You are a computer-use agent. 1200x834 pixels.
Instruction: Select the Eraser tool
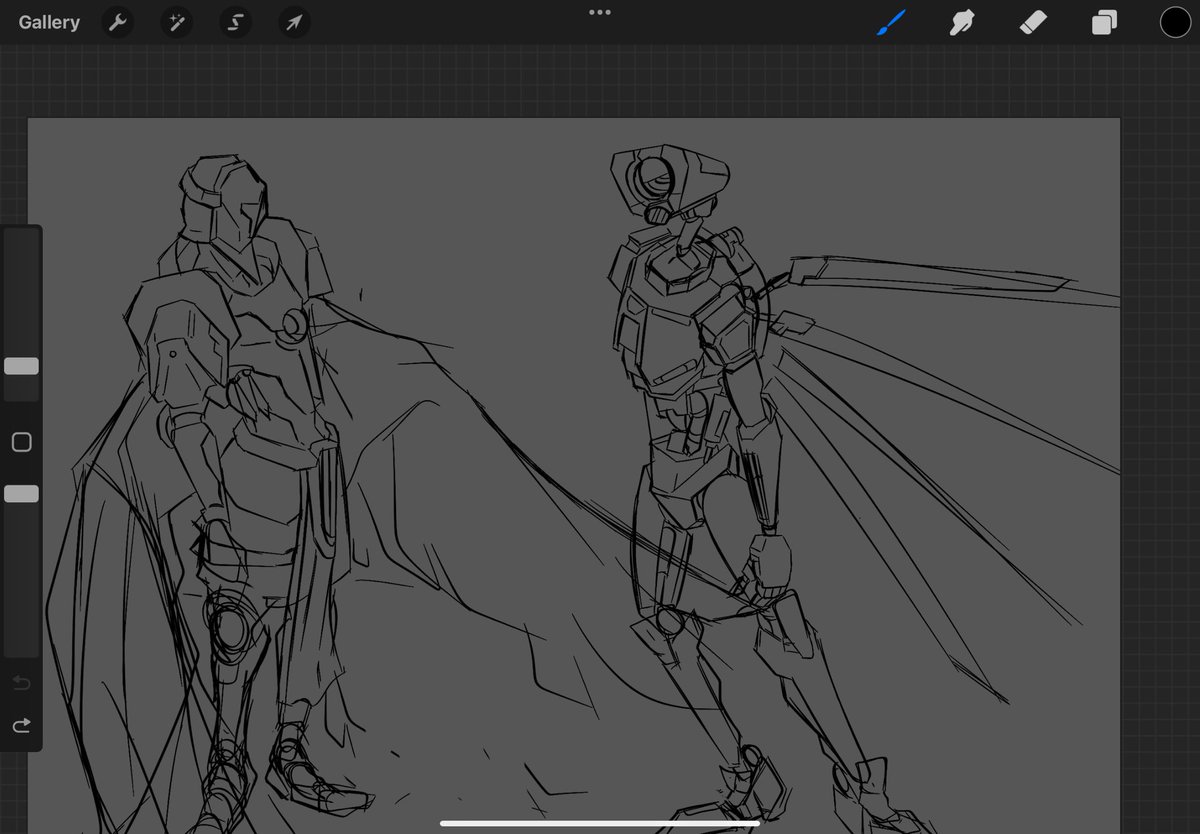tap(1033, 22)
